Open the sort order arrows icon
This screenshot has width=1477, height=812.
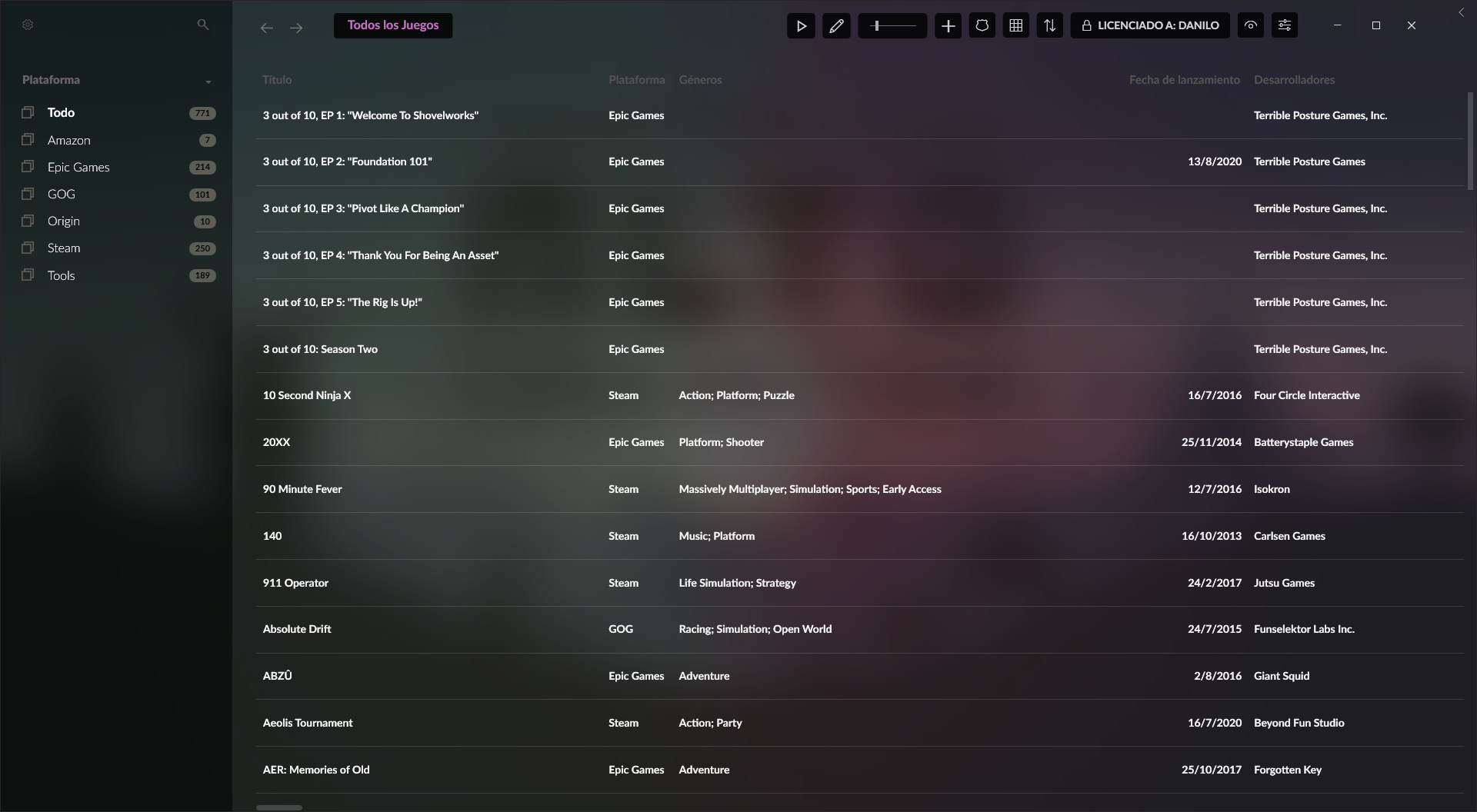pos(1049,25)
